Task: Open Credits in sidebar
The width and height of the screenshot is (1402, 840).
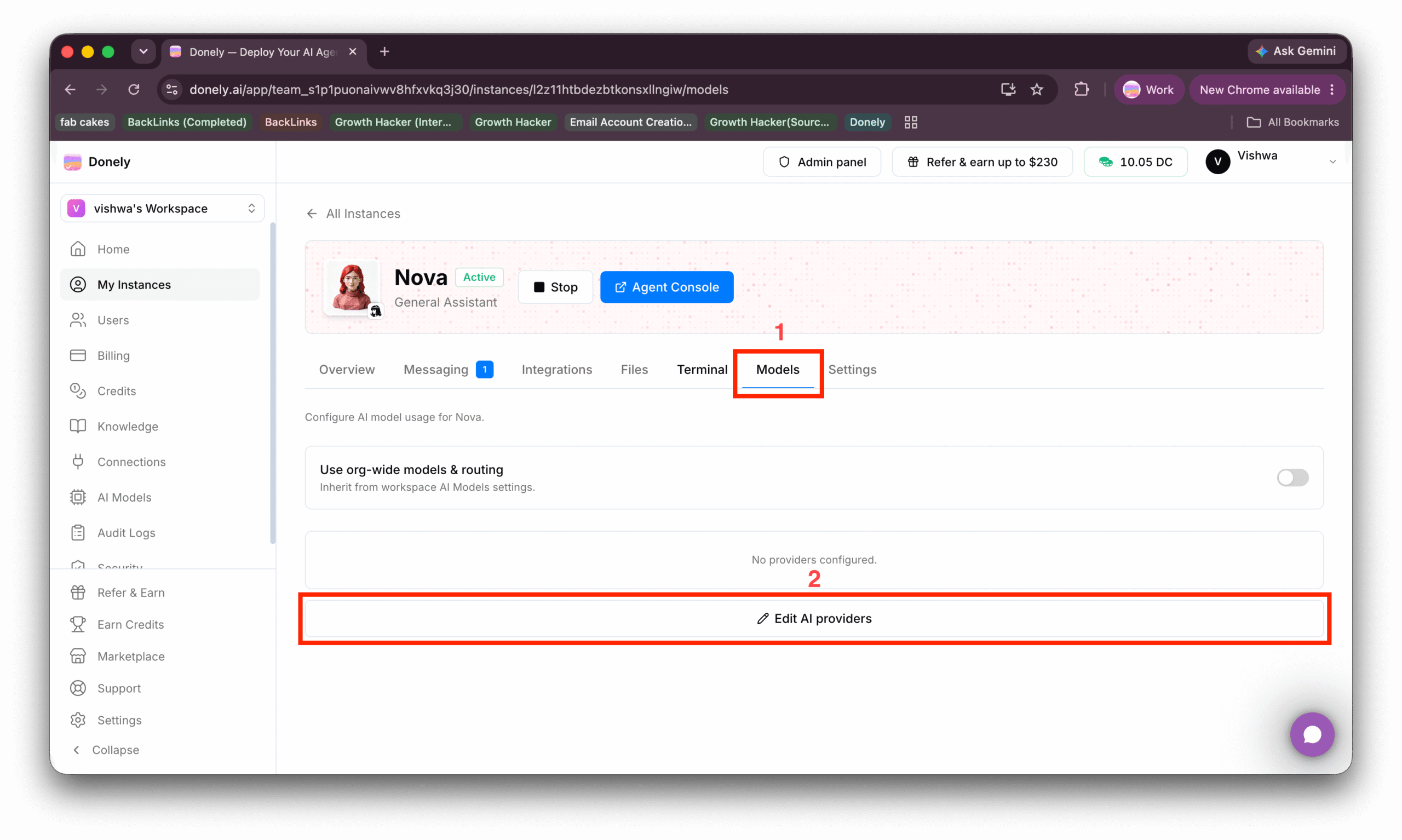Action: pos(159,390)
